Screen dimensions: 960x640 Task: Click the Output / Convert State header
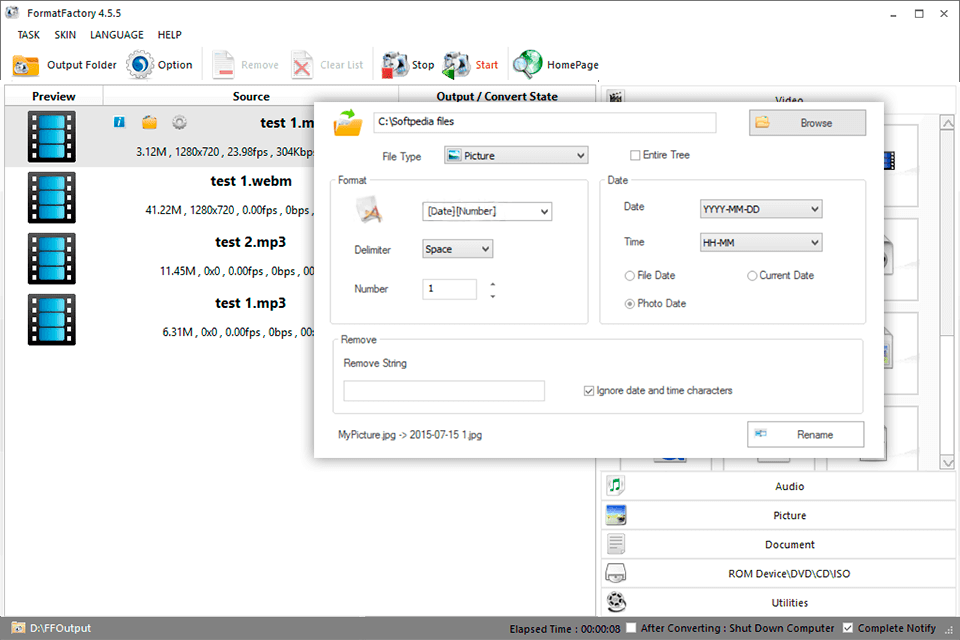497,96
